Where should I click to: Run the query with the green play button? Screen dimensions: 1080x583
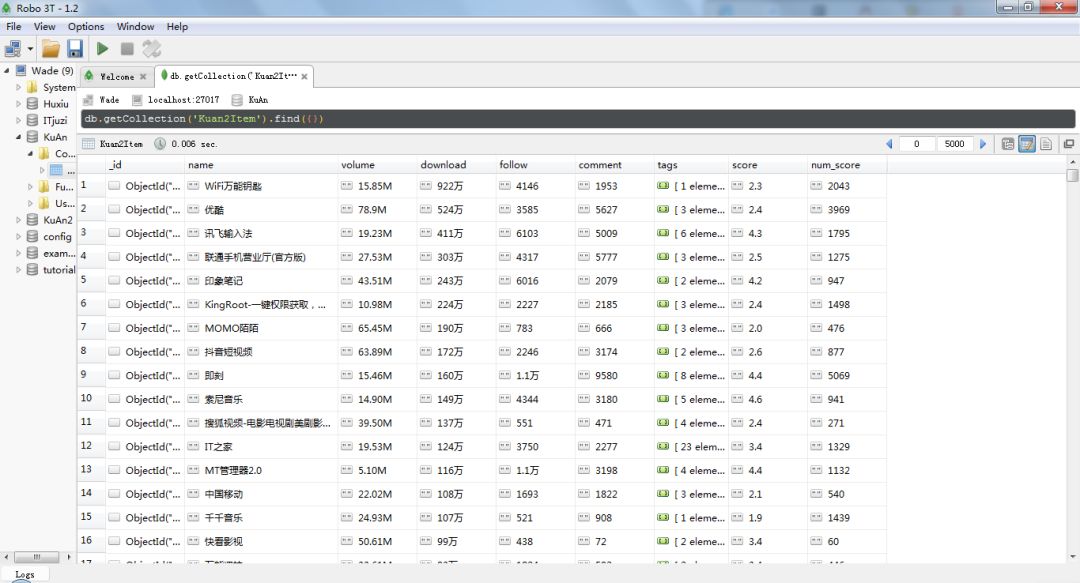click(x=103, y=48)
